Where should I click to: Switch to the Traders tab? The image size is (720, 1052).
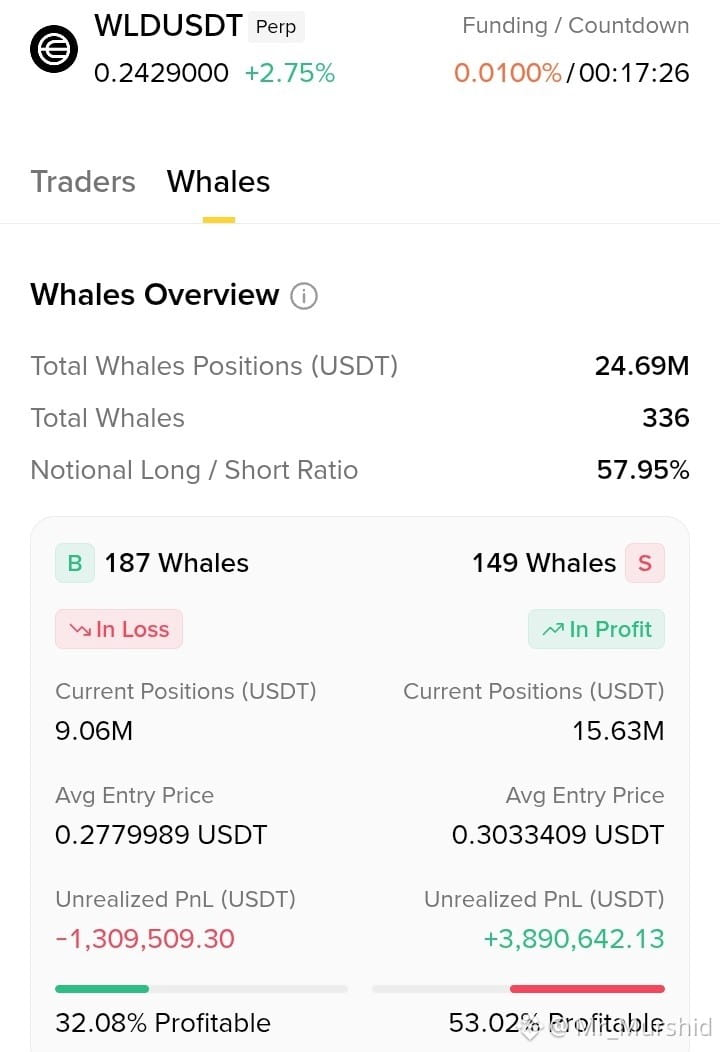point(83,182)
